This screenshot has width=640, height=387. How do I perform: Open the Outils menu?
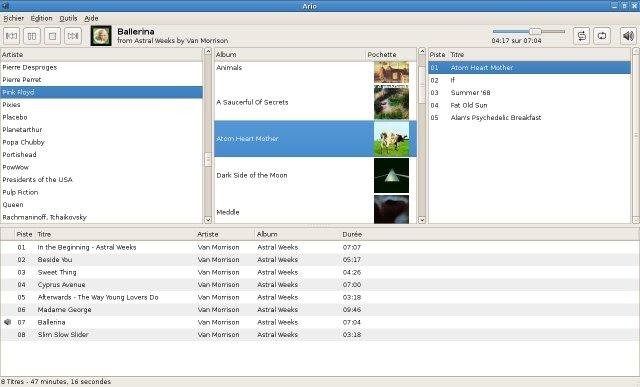(x=68, y=18)
